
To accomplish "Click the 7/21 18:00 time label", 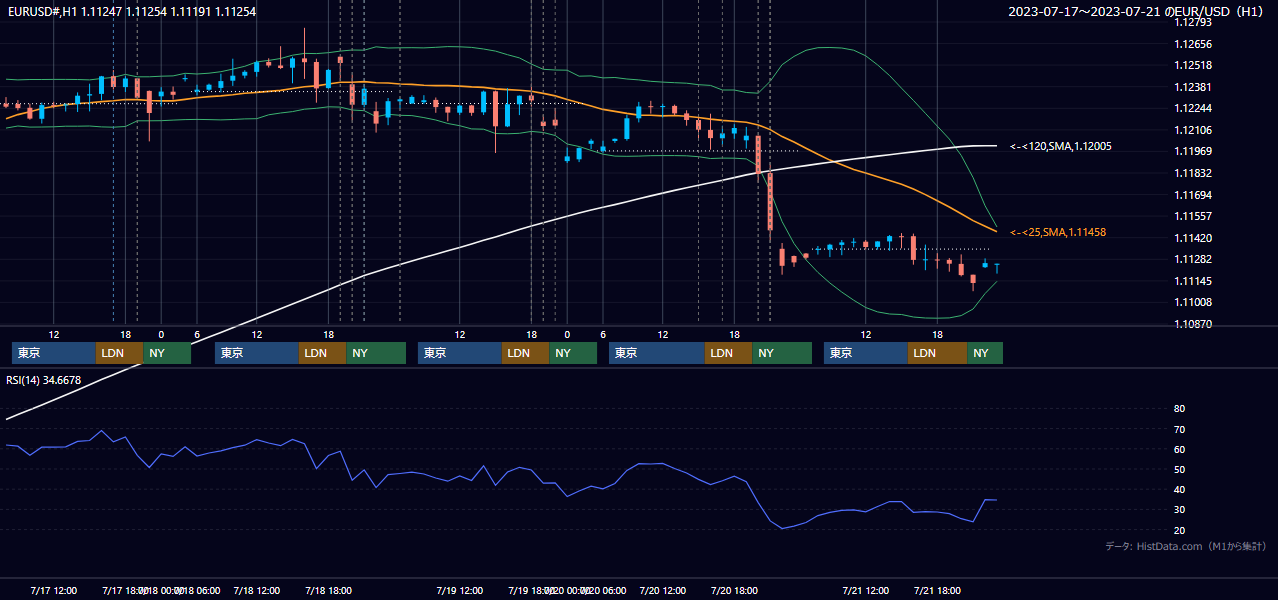I will pyautogui.click(x=937, y=590).
